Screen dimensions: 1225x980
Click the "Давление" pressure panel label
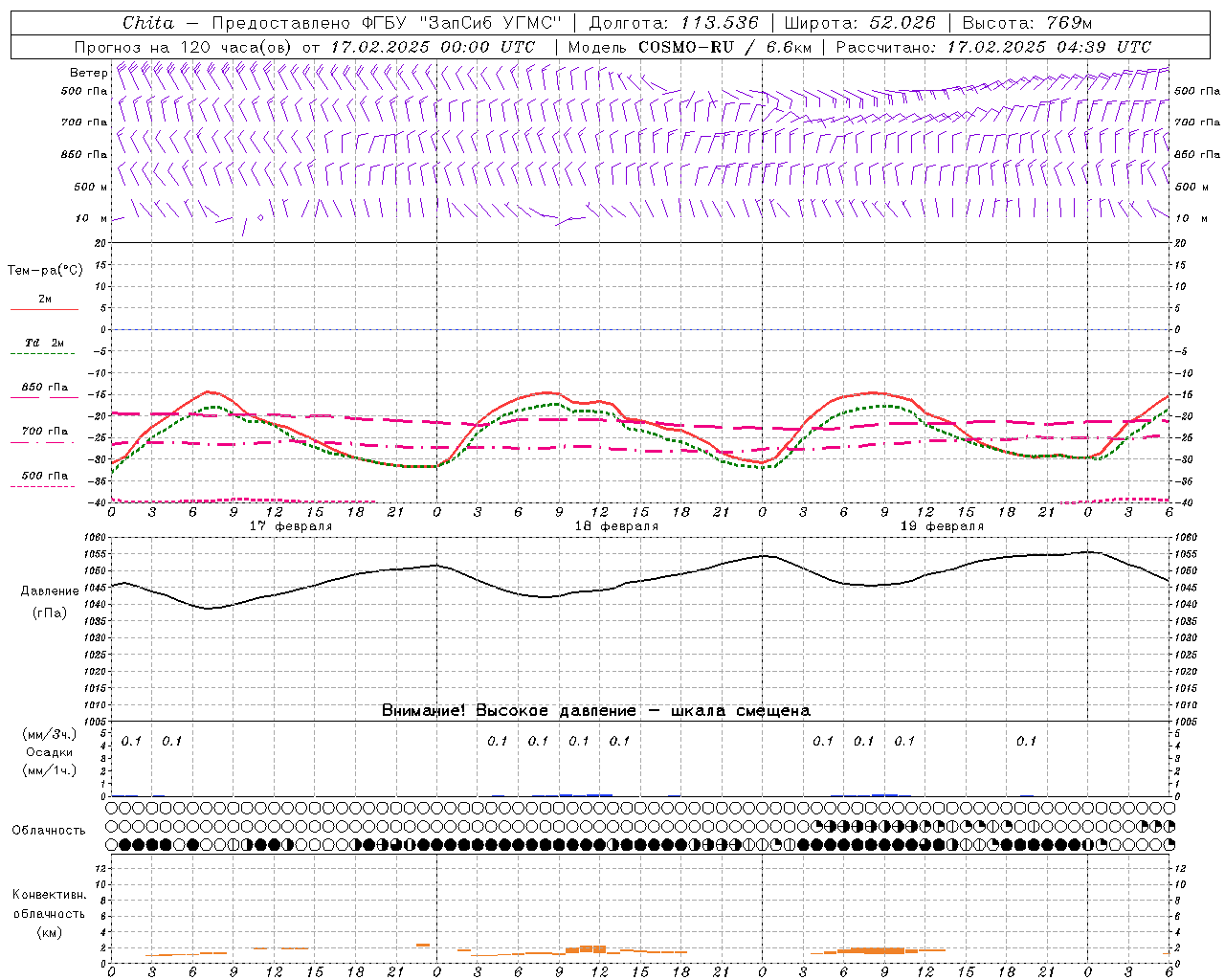[x=50, y=591]
